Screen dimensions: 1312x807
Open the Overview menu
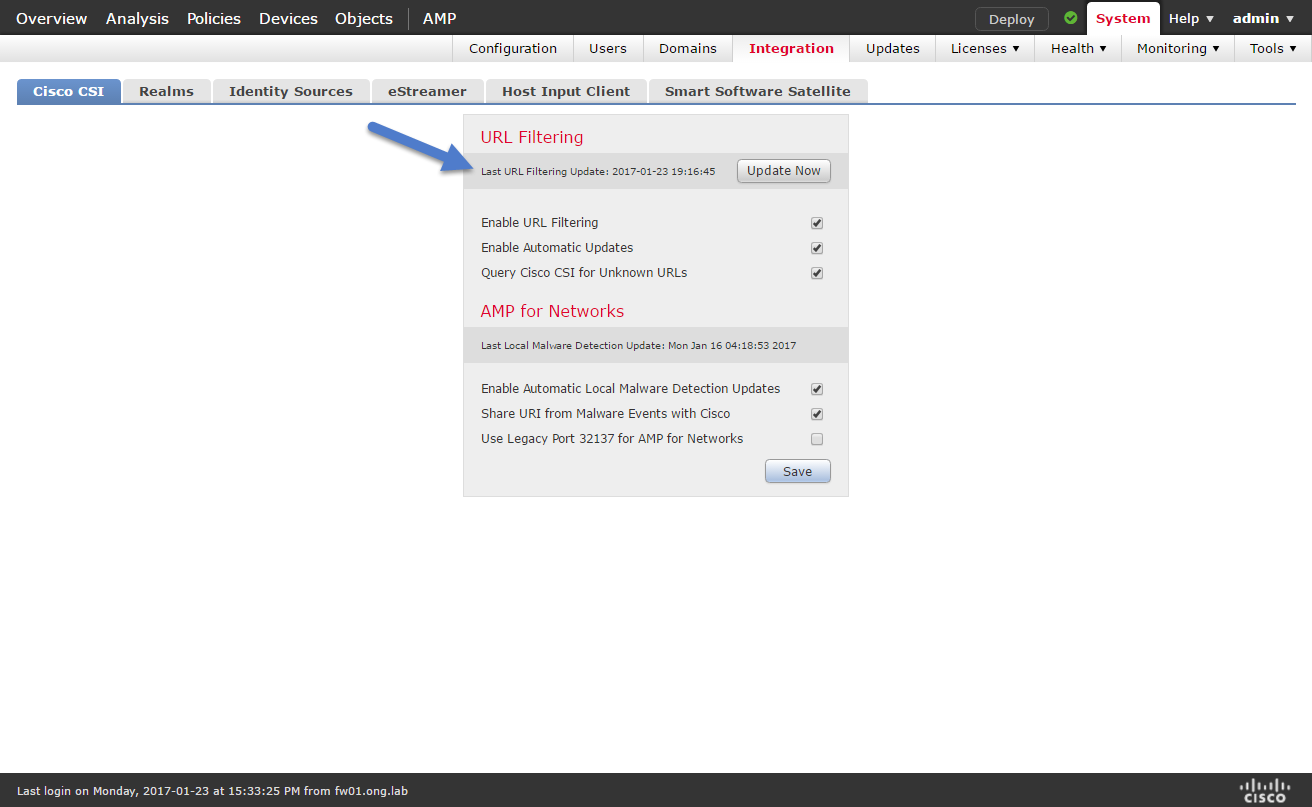click(x=52, y=18)
